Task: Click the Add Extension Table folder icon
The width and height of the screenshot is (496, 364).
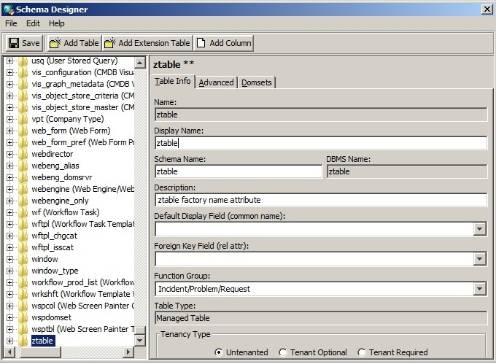Action: (110, 43)
